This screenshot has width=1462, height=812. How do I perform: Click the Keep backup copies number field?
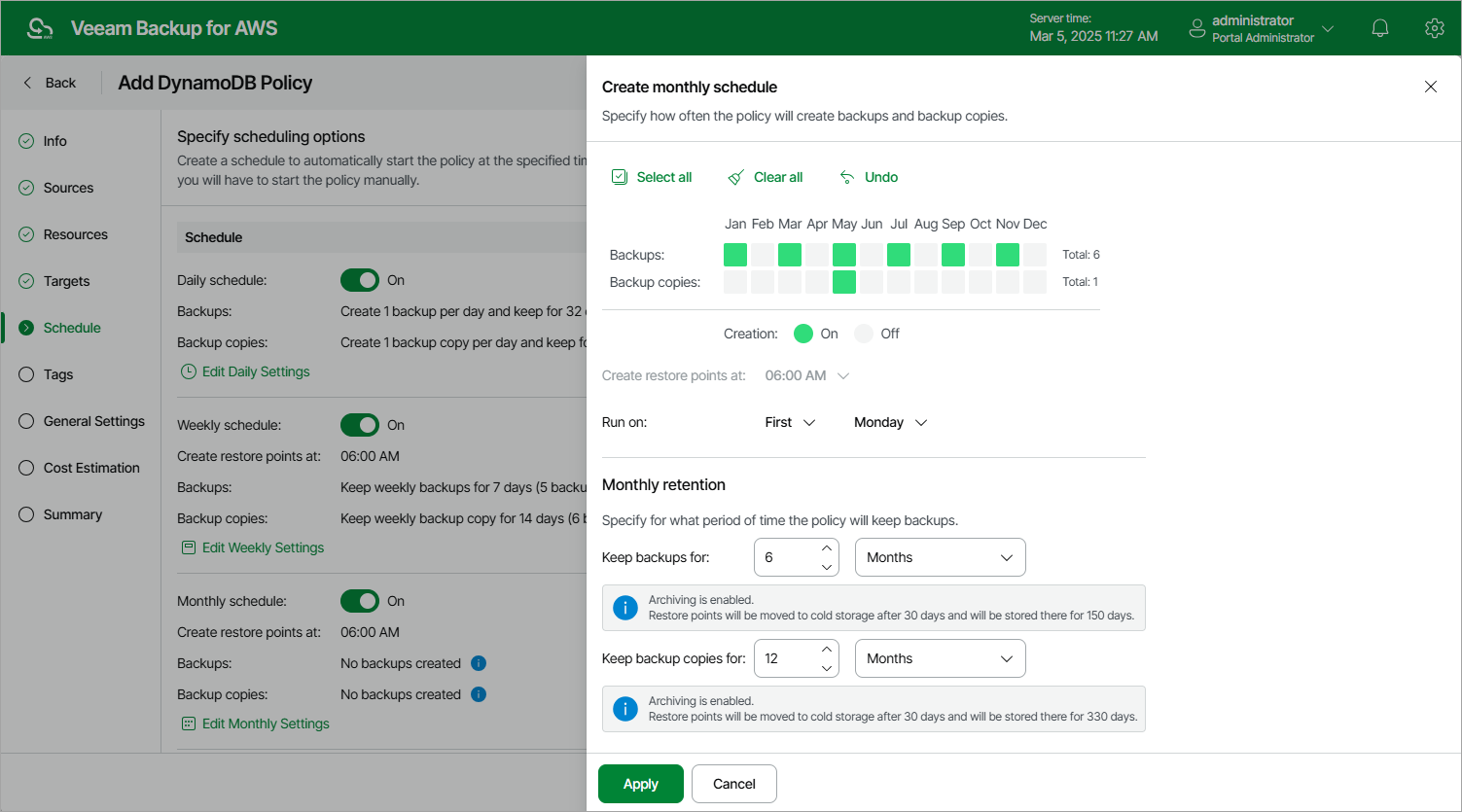coord(785,658)
